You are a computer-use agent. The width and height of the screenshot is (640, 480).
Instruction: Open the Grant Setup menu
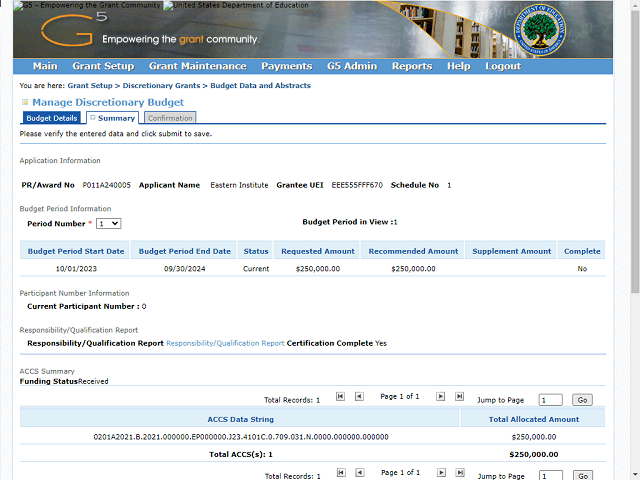point(103,66)
